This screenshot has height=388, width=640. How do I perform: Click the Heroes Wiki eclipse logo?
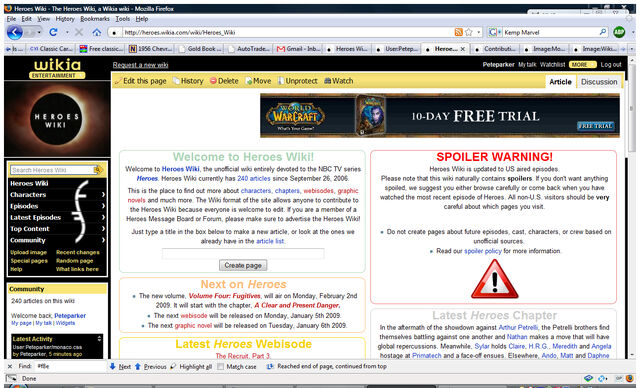(57, 119)
